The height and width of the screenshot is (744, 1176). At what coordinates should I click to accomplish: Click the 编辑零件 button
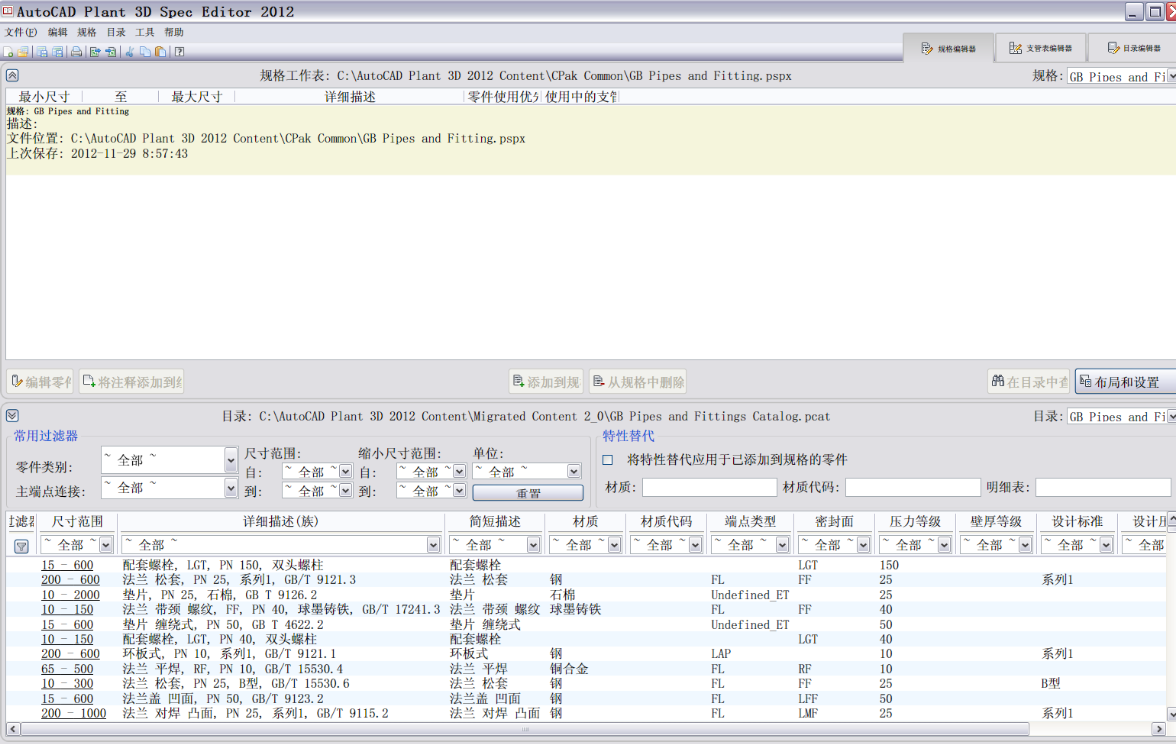pos(40,382)
